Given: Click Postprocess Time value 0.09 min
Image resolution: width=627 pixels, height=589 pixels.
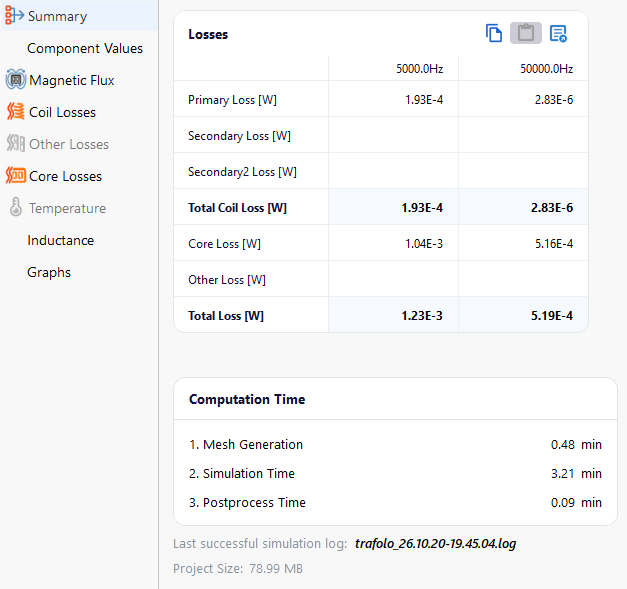Looking at the screenshot, I should 576,503.
